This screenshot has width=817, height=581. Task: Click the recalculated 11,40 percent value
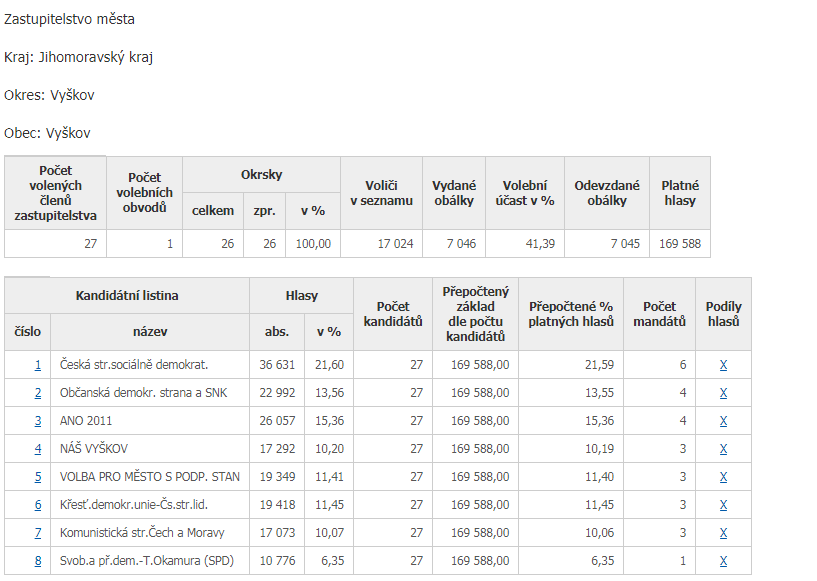[599, 477]
